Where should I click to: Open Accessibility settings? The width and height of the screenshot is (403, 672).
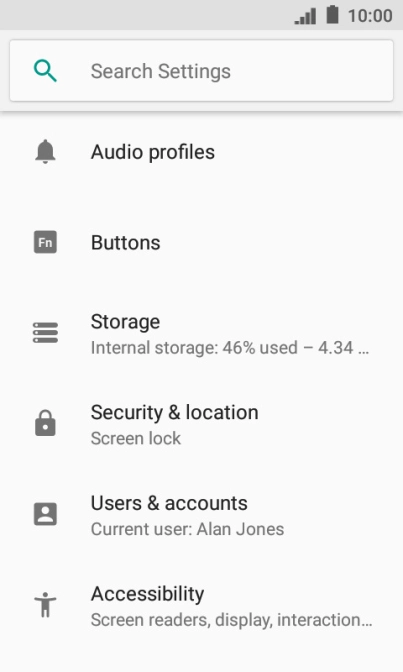[202, 606]
